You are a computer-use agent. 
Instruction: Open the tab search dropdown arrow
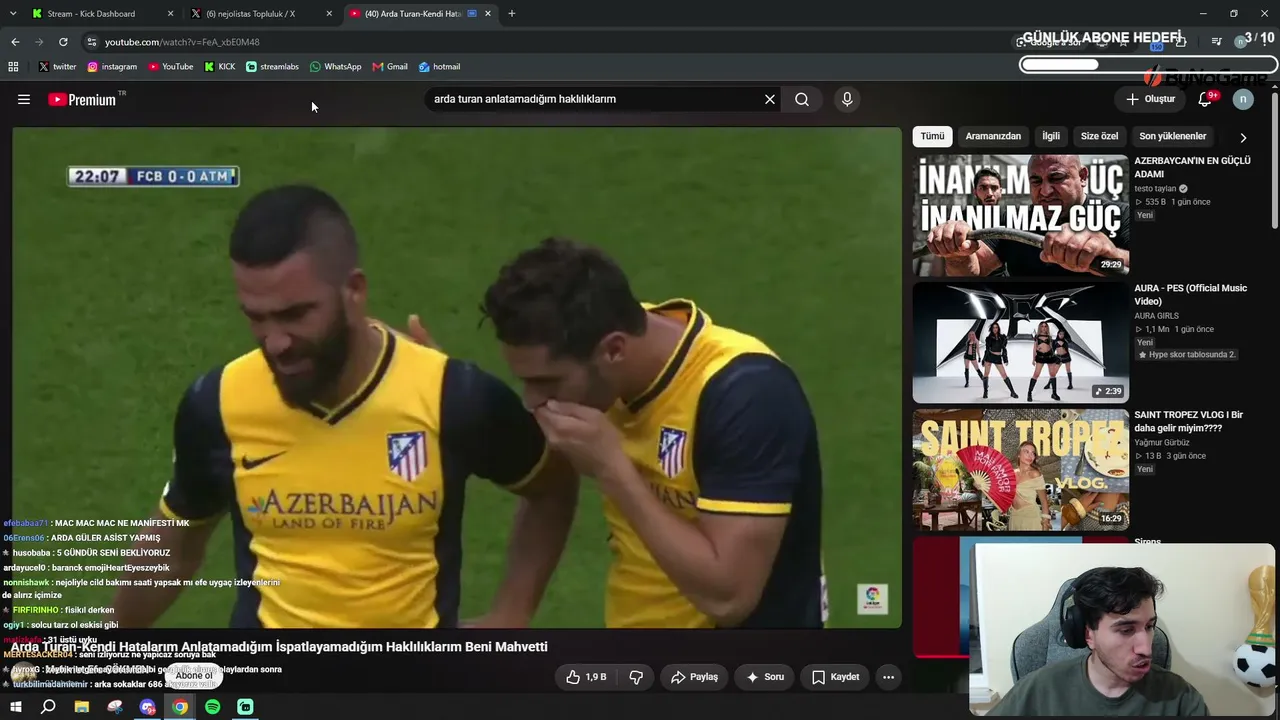point(15,14)
